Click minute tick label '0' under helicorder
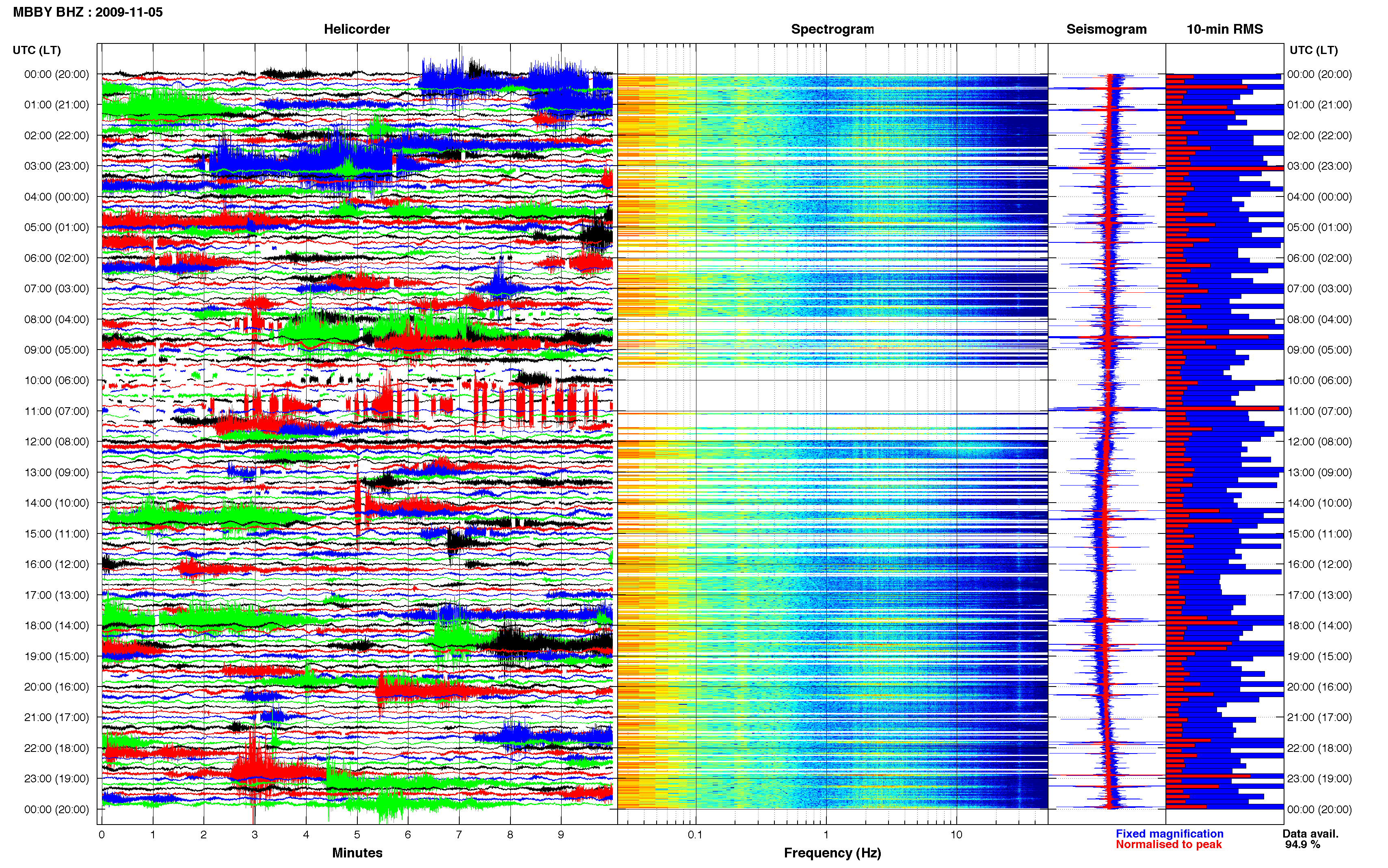 click(102, 835)
